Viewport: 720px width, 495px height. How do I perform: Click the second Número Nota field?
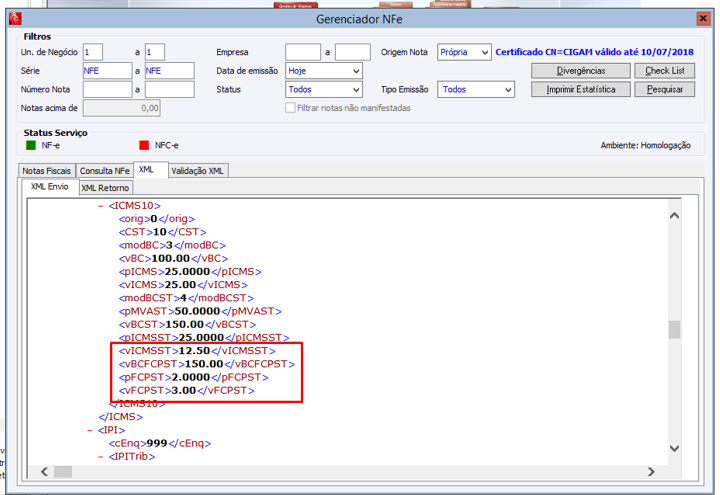[169, 90]
